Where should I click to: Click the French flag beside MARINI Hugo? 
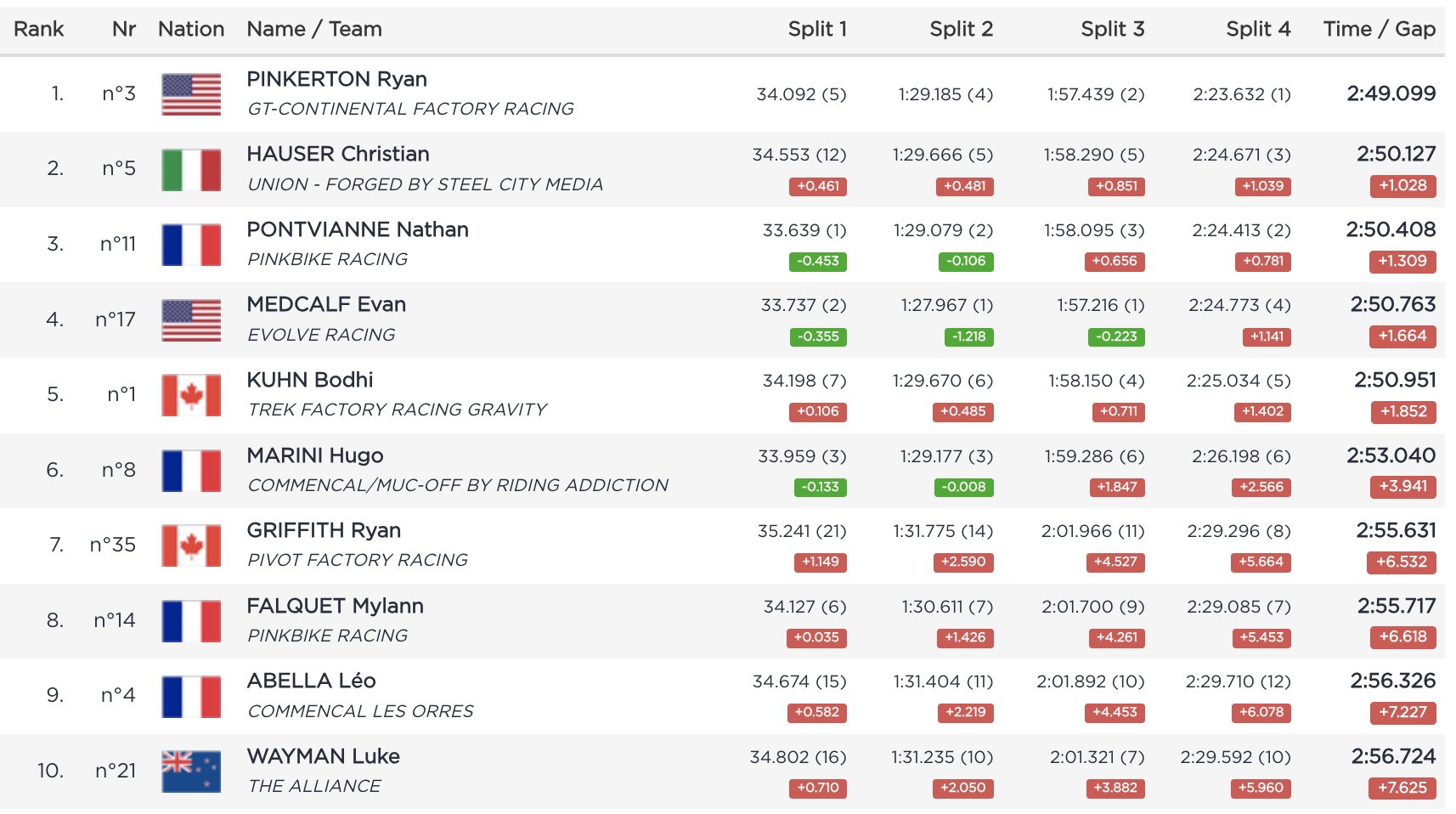(191, 471)
